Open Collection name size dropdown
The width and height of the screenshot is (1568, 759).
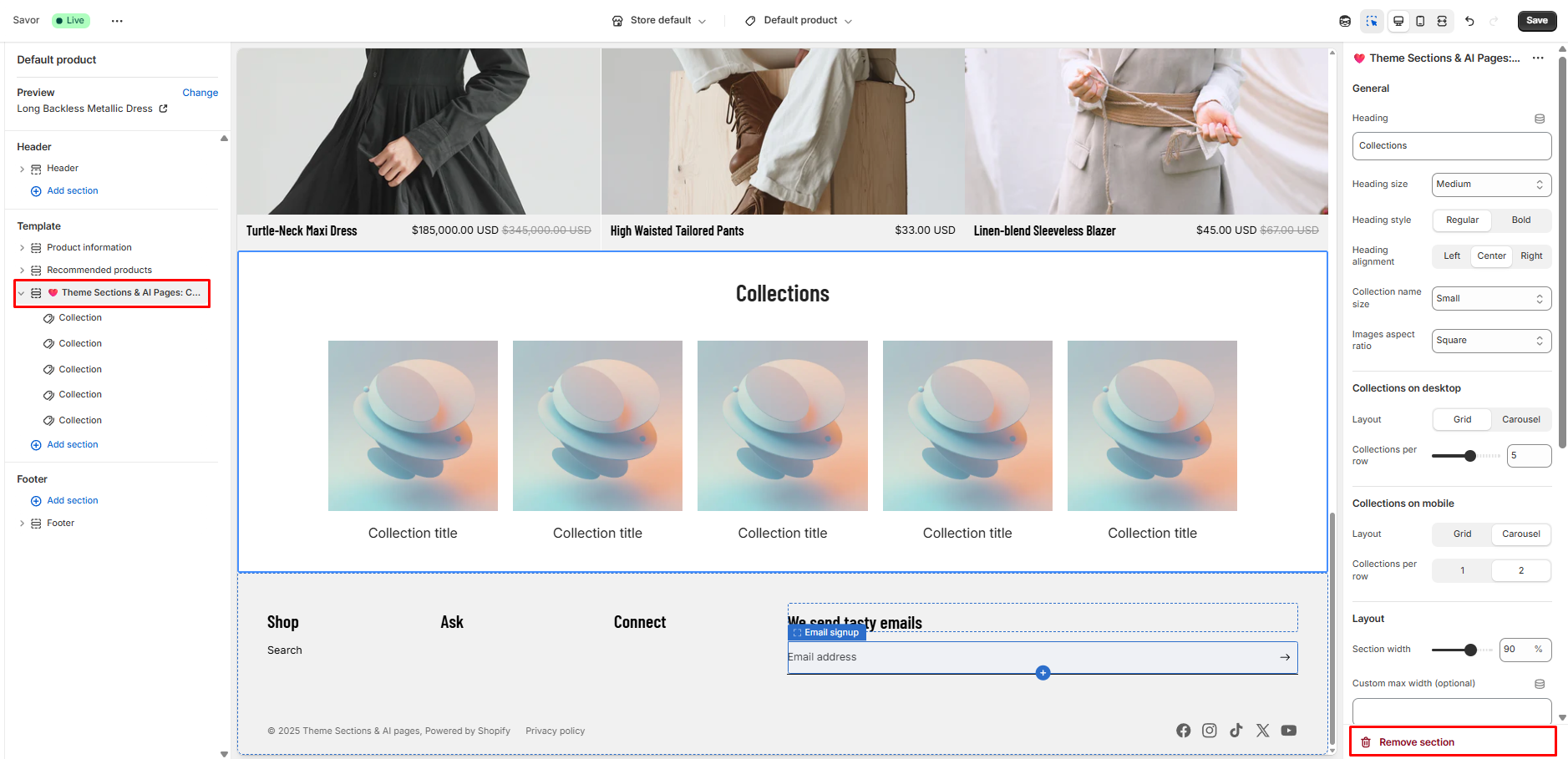pyautogui.click(x=1491, y=299)
